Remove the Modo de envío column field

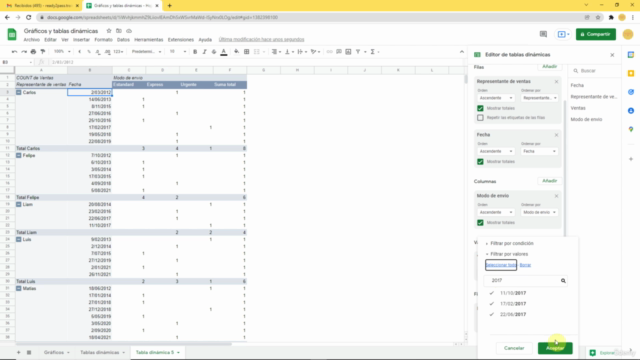pyautogui.click(x=556, y=196)
